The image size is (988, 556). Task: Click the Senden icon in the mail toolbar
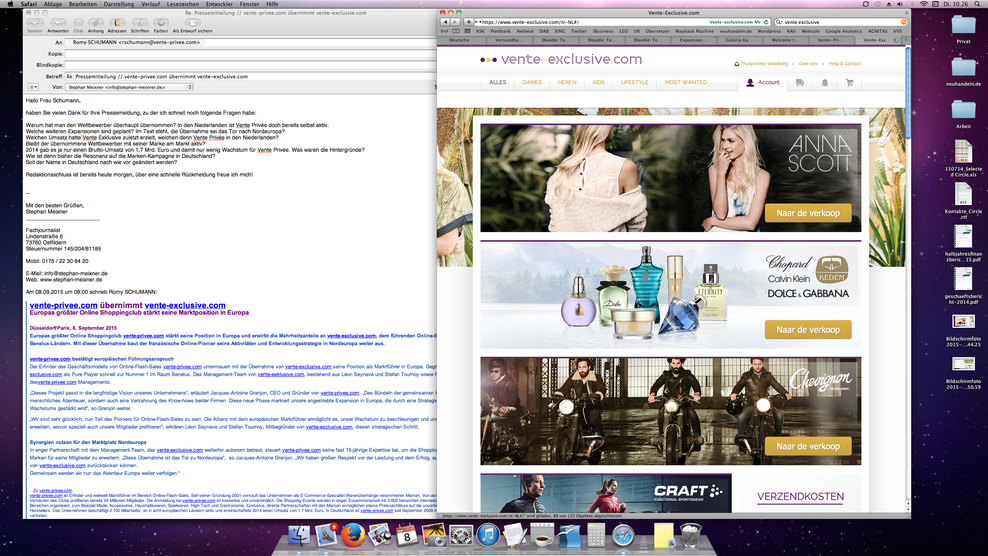(x=35, y=23)
